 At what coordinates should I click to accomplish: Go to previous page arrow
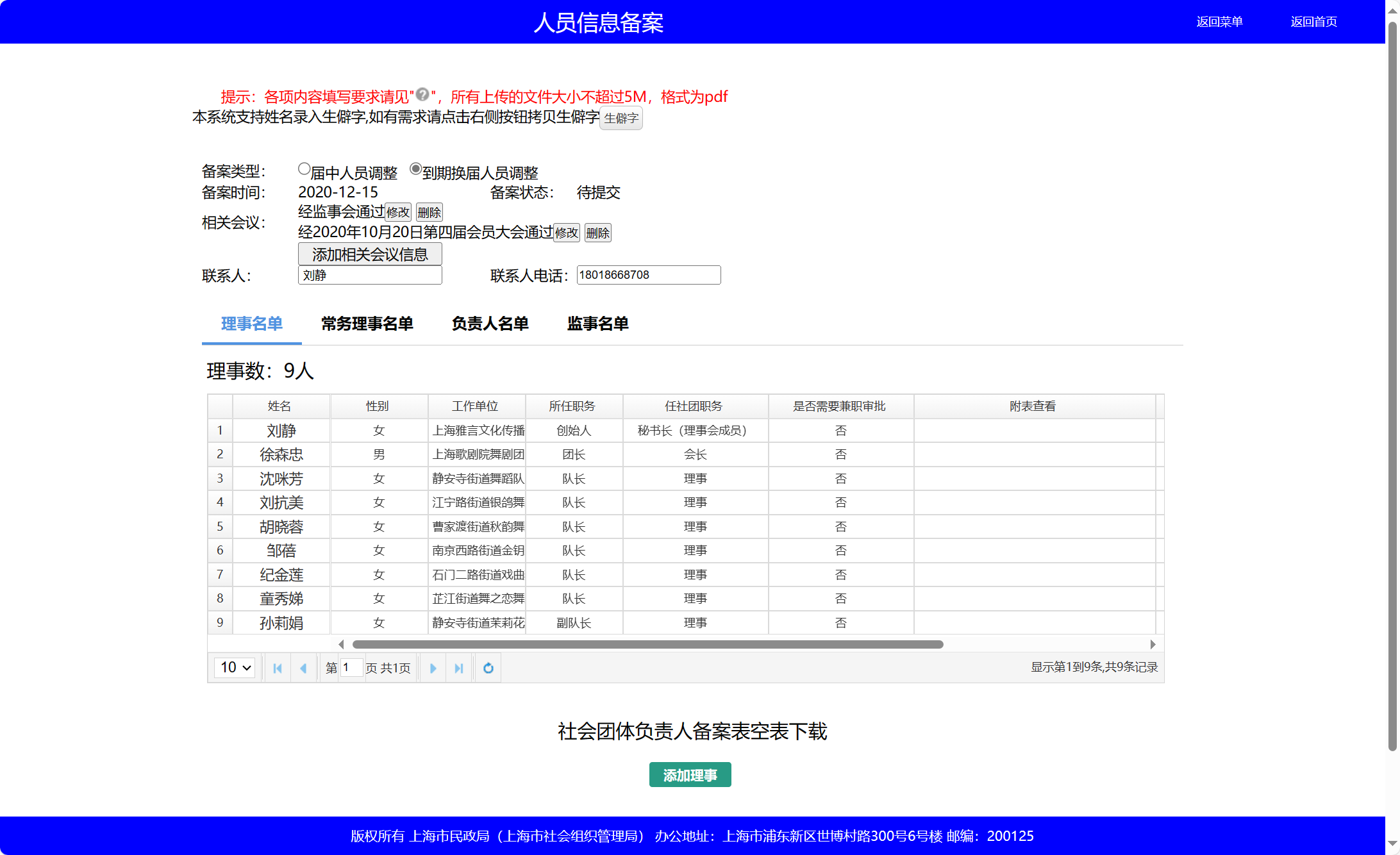click(303, 668)
